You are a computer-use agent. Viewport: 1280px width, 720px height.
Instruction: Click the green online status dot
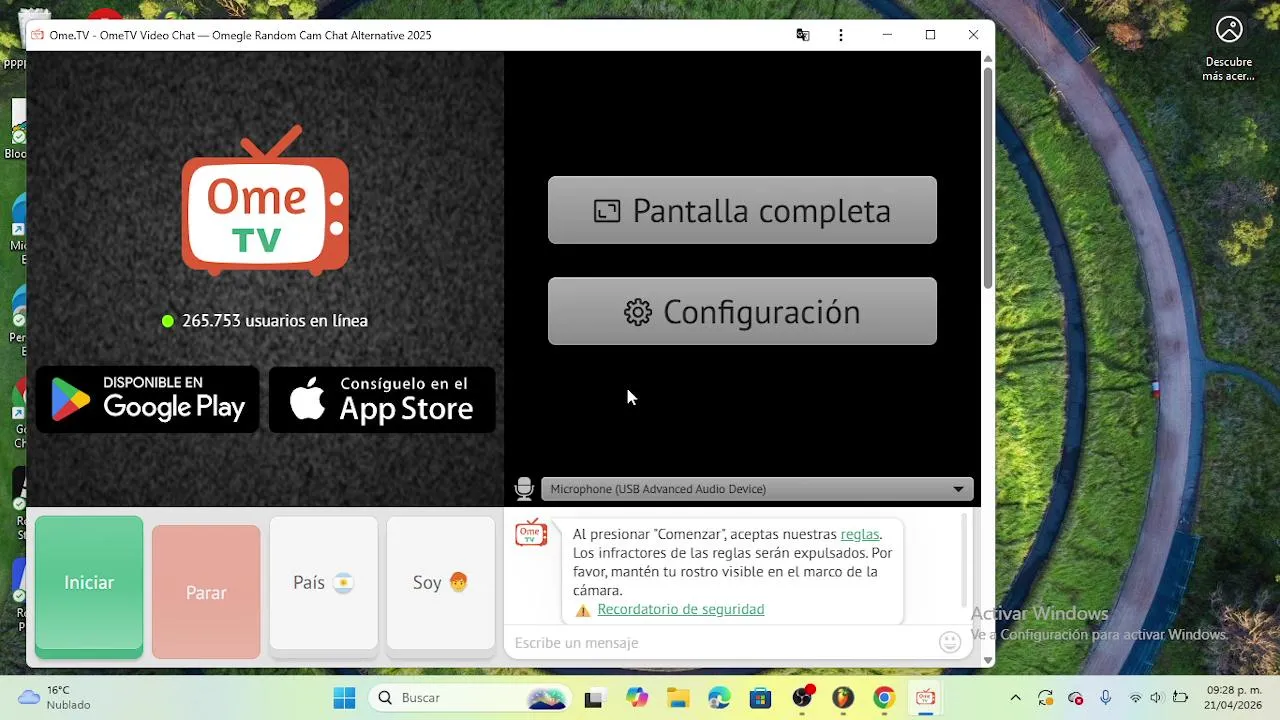[168, 321]
